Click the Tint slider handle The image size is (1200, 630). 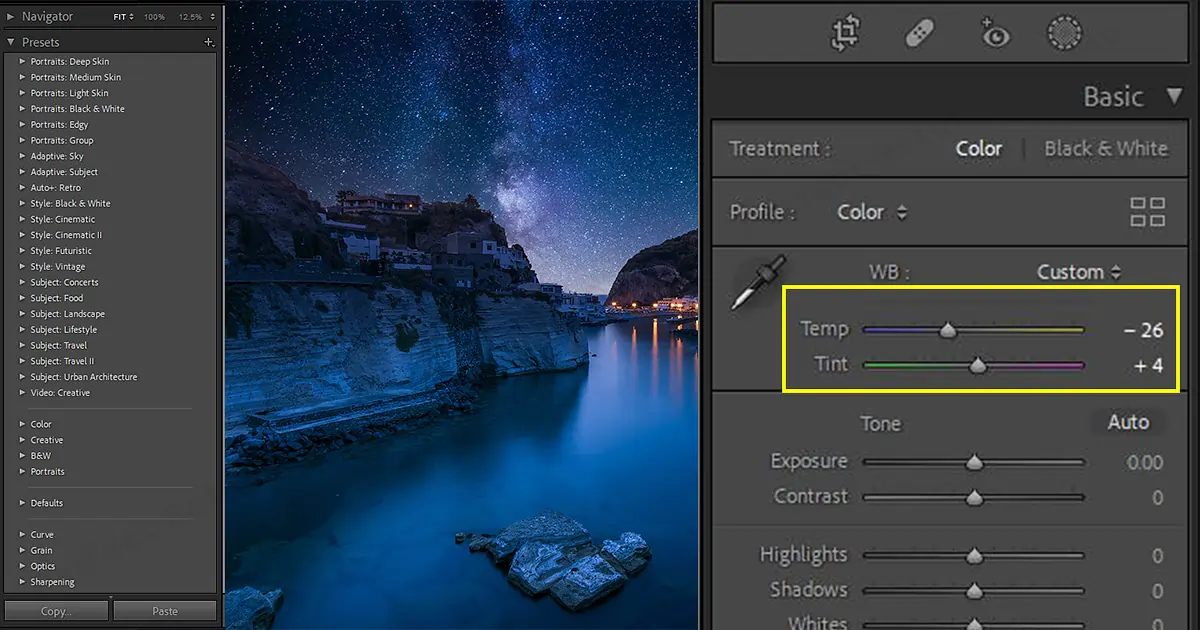click(978, 365)
